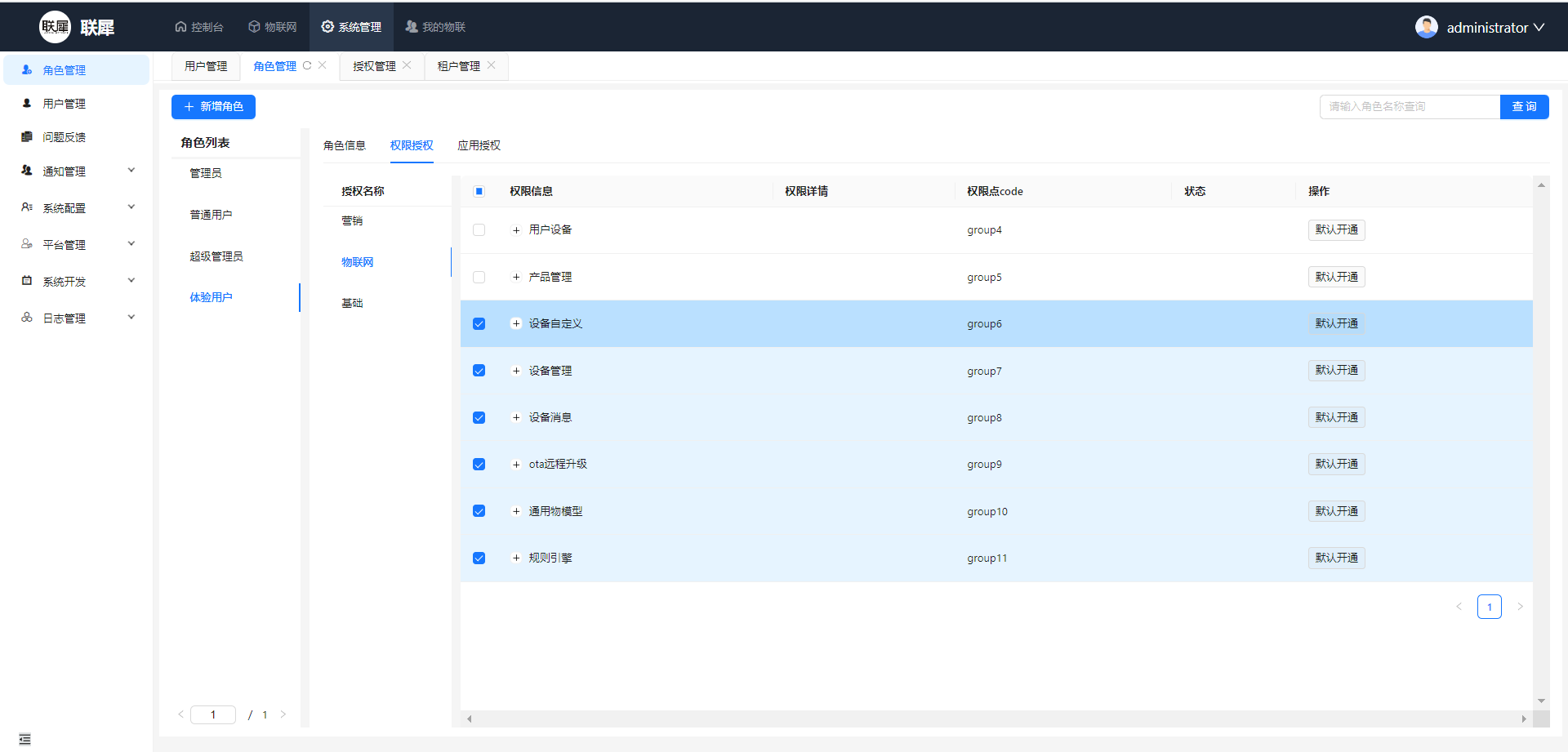Check the 用户设备 row checkbox
This screenshot has height=752, width=1568.
479,230
